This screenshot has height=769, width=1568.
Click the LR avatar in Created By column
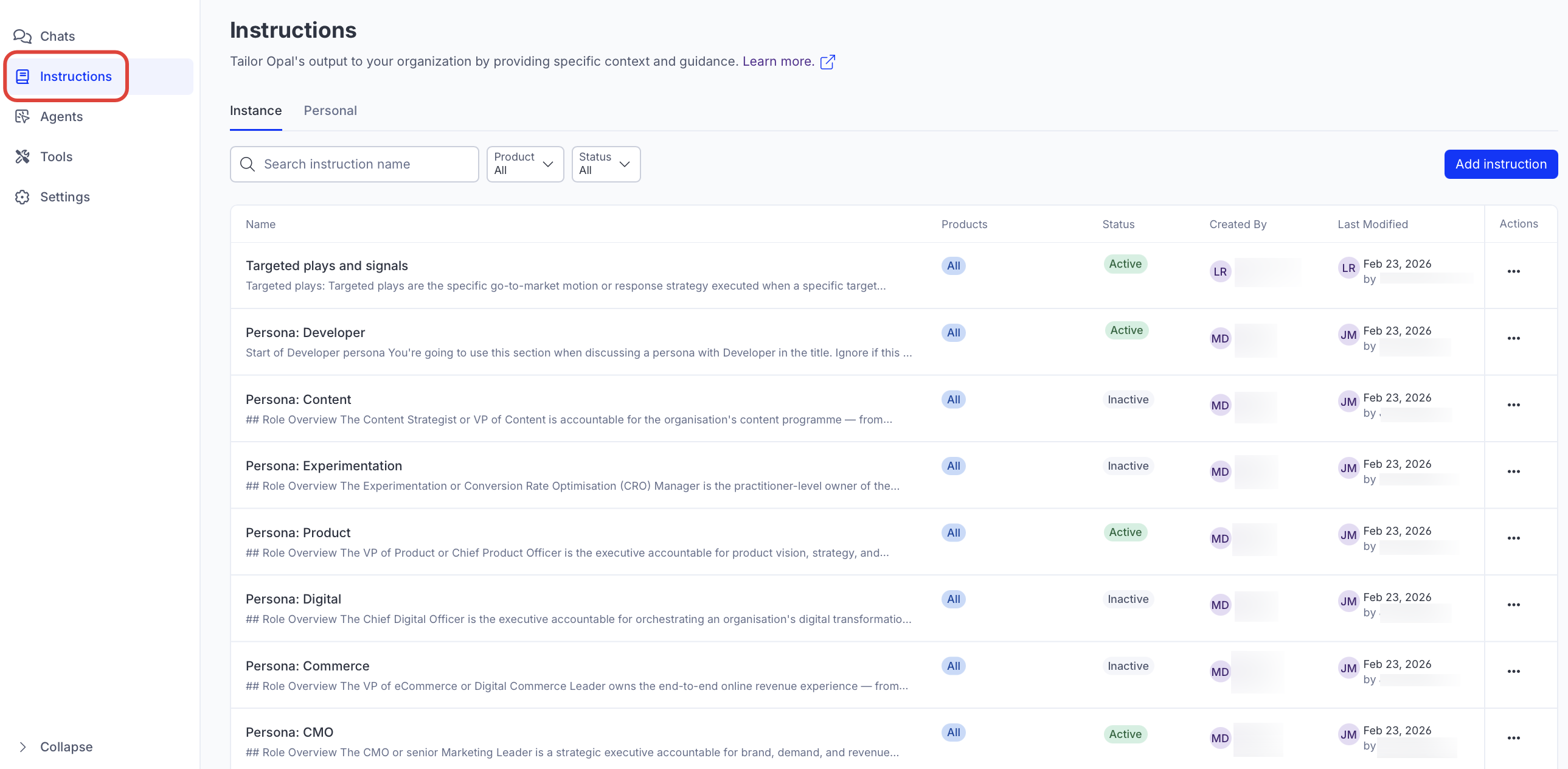click(x=1220, y=271)
